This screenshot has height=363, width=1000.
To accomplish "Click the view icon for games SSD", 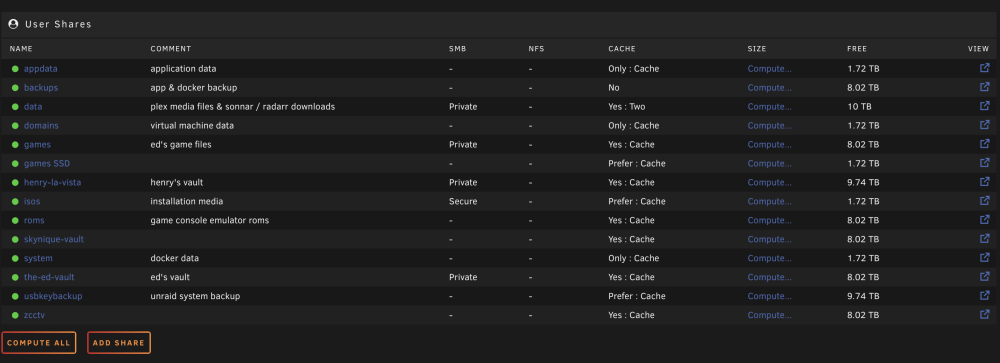I will (x=985, y=163).
